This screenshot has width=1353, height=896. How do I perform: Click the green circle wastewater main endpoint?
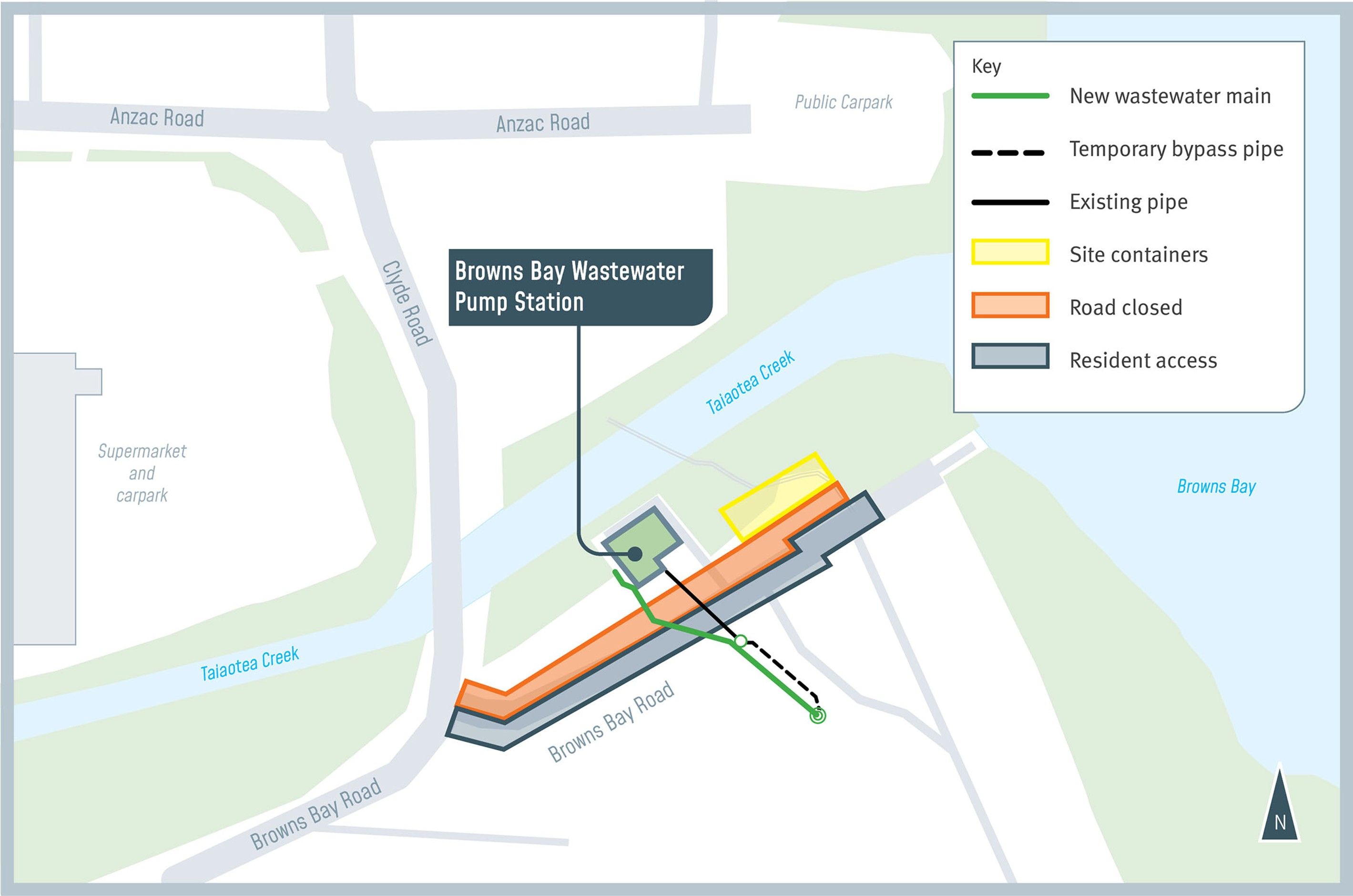818,715
